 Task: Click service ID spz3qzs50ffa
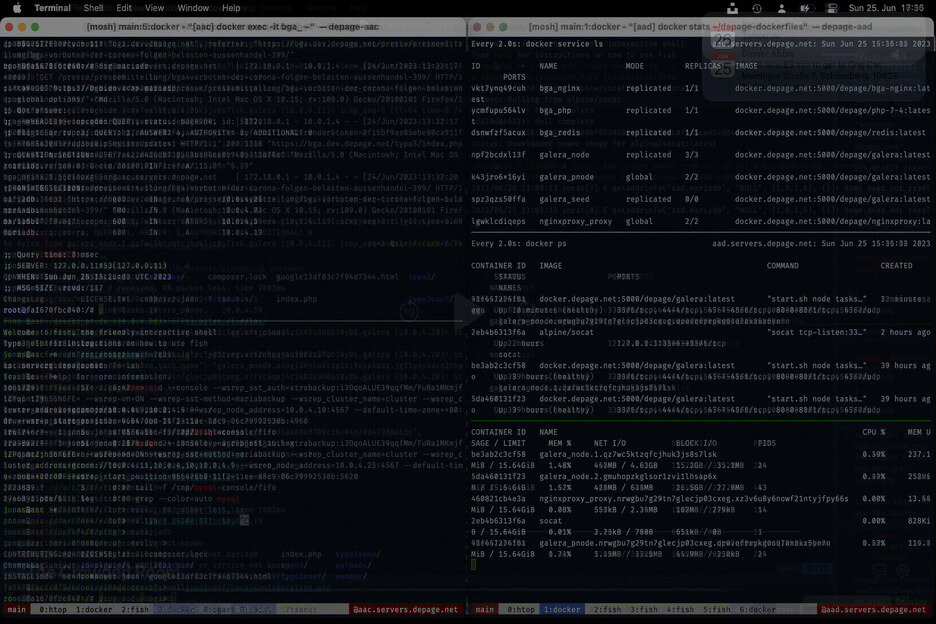(498, 199)
